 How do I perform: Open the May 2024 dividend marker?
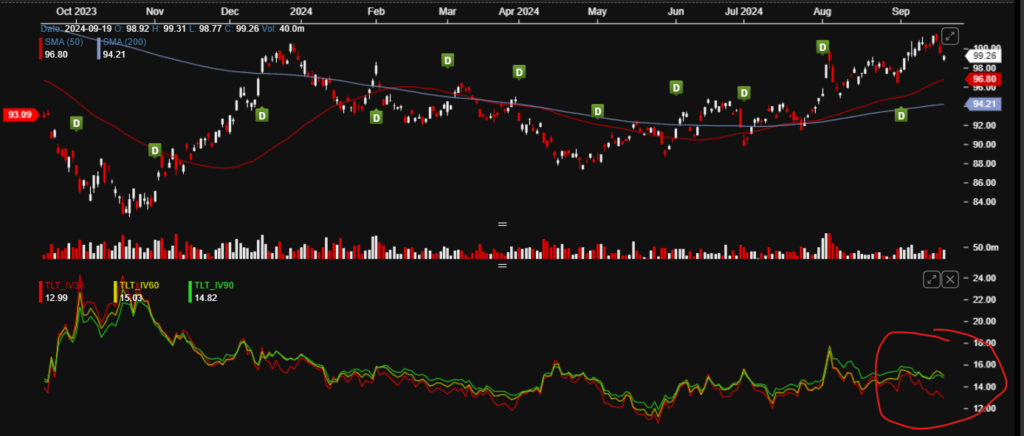click(x=597, y=110)
